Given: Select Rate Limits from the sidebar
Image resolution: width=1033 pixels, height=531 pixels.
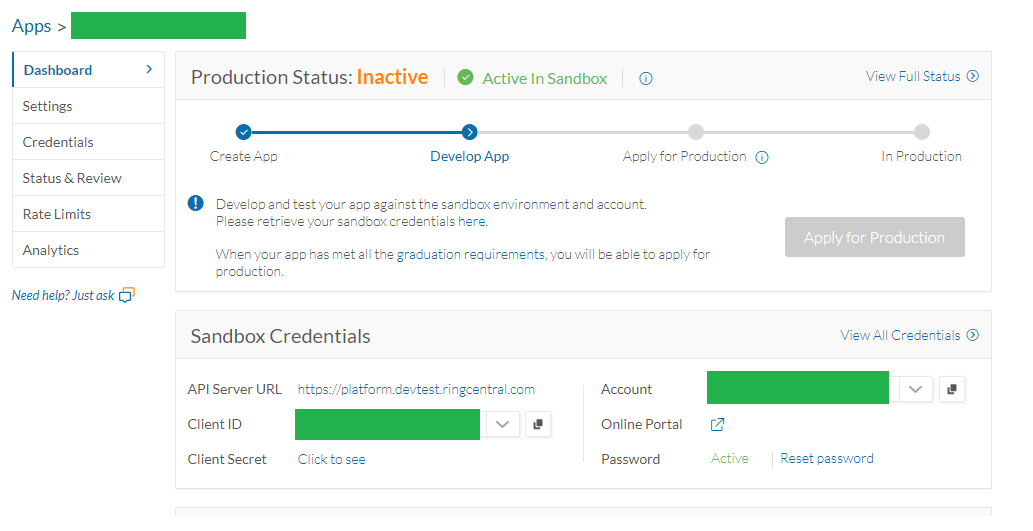Looking at the screenshot, I should click(57, 214).
